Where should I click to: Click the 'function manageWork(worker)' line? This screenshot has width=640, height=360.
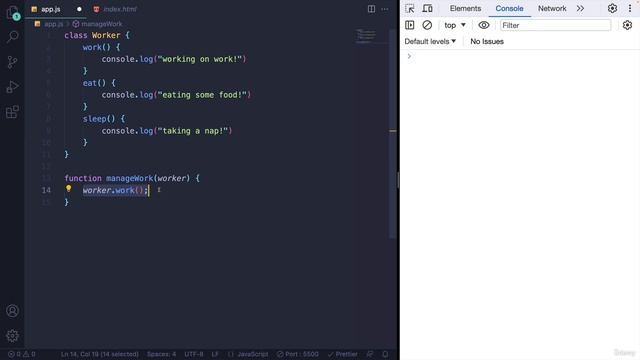click(x=132, y=178)
